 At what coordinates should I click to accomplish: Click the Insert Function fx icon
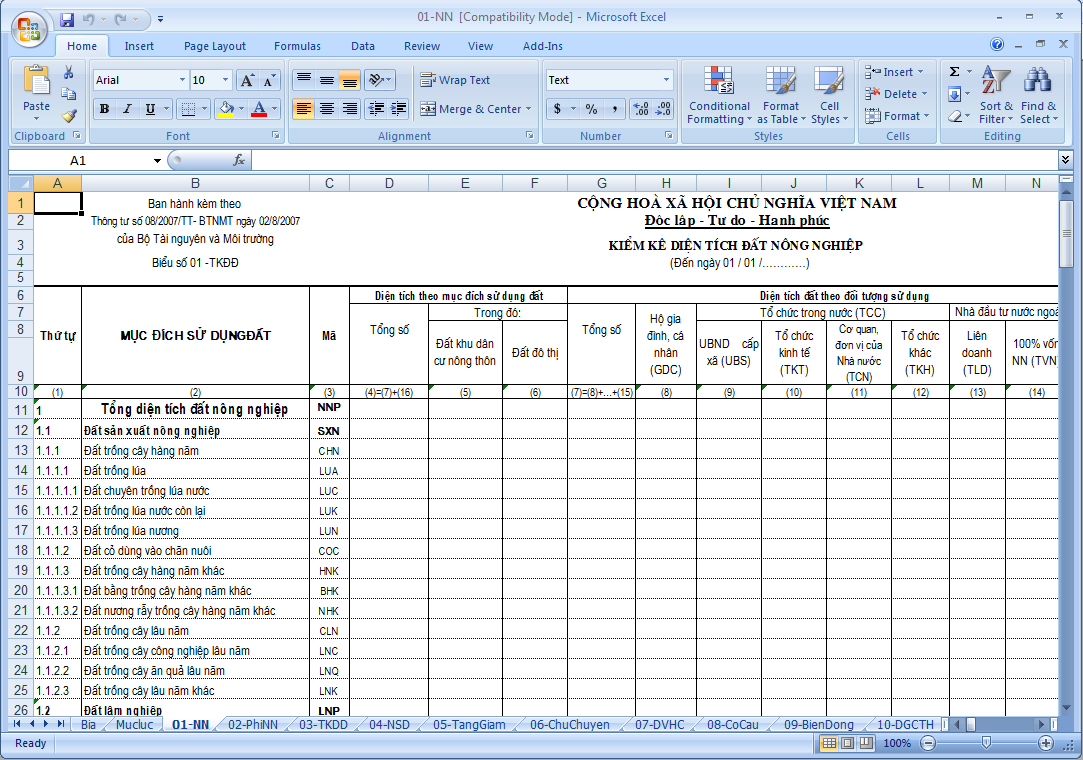click(x=239, y=160)
